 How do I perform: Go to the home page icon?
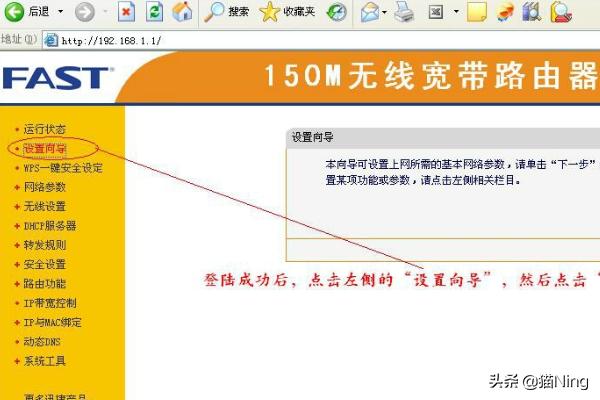point(182,11)
